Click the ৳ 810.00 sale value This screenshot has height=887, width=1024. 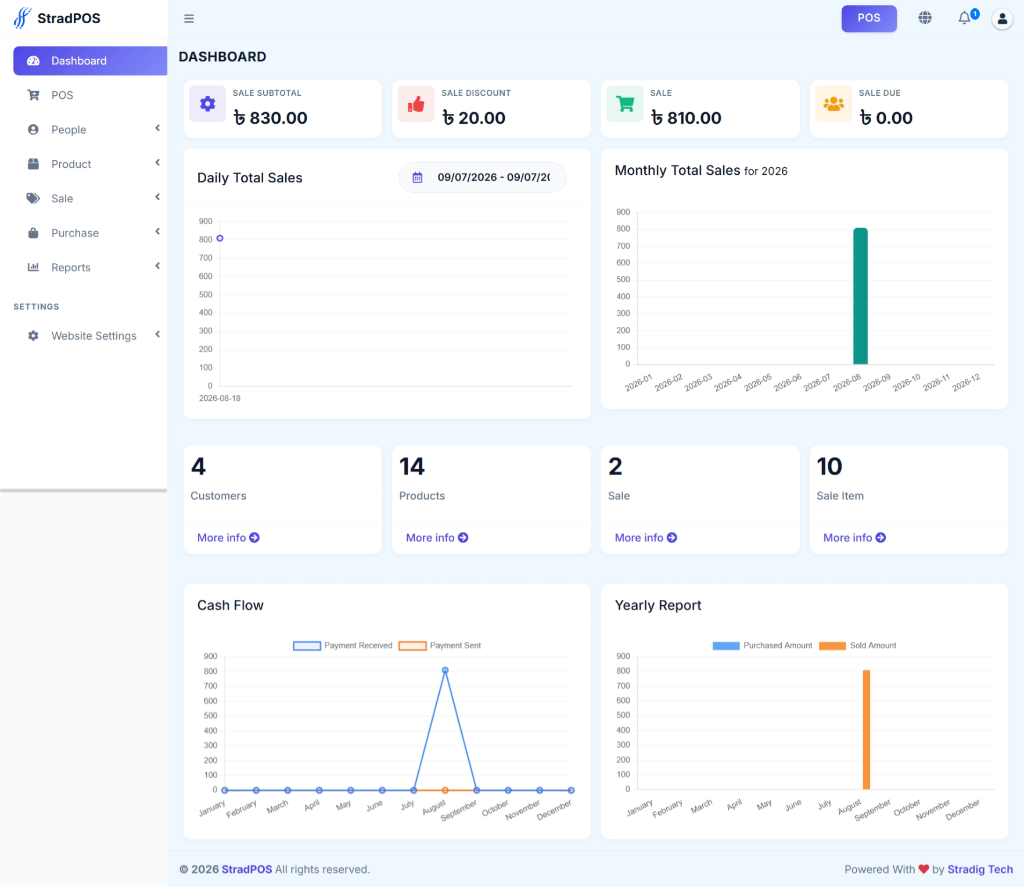tap(686, 118)
